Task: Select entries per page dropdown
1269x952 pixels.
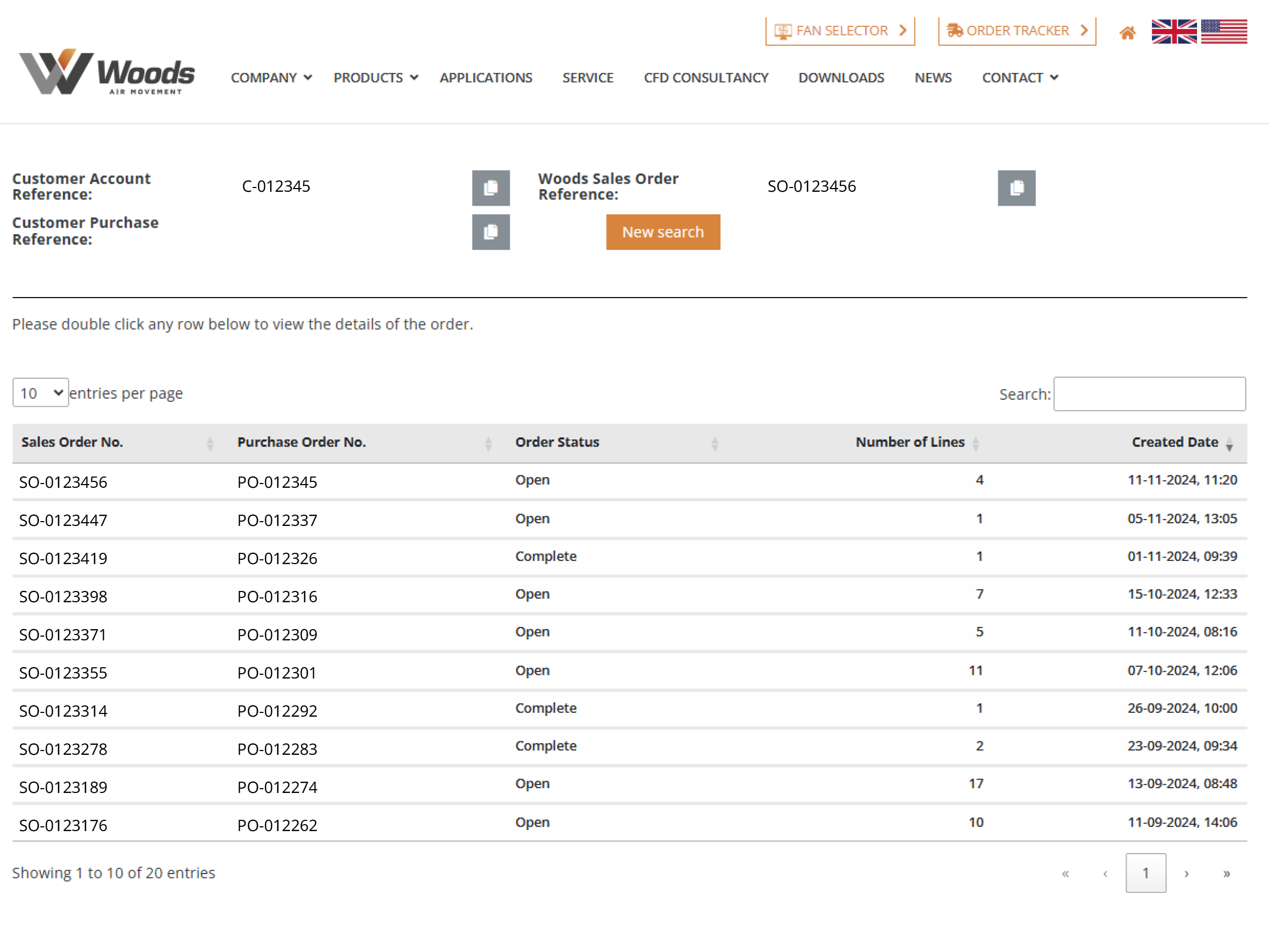Action: pos(40,391)
